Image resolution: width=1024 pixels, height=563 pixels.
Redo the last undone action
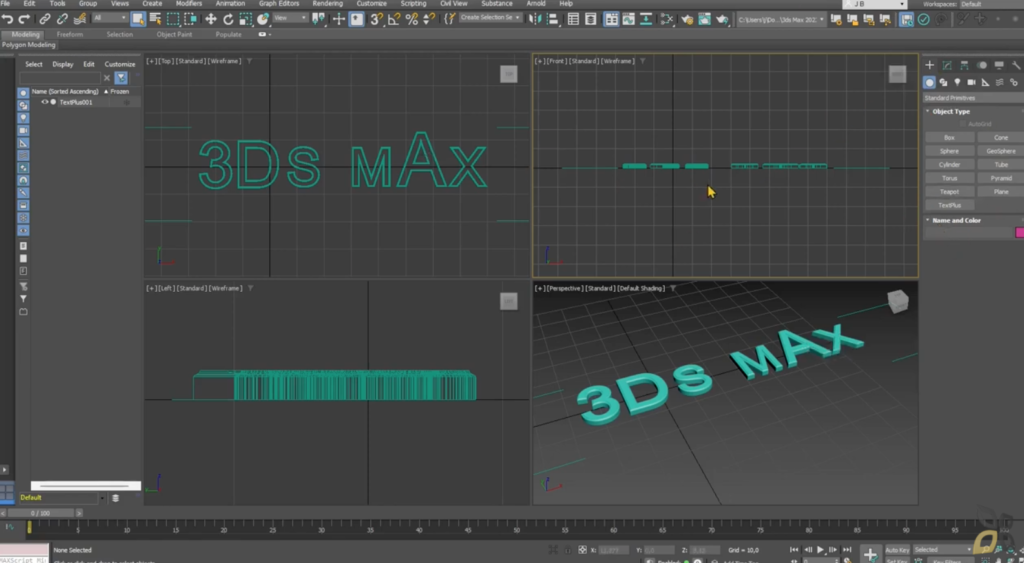[x=24, y=19]
